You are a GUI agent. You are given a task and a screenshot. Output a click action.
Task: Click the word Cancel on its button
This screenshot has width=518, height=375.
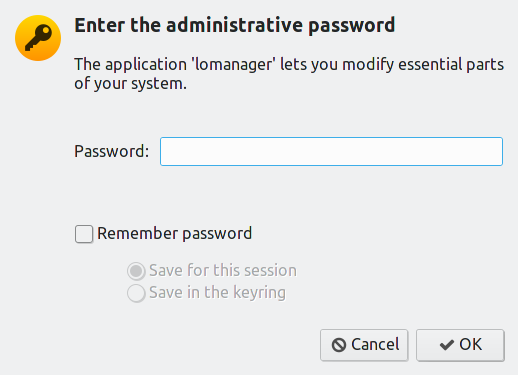[x=375, y=345]
